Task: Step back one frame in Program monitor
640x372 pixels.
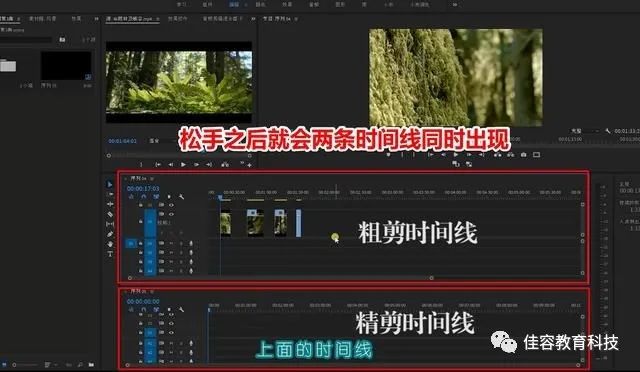Action: click(x=443, y=155)
